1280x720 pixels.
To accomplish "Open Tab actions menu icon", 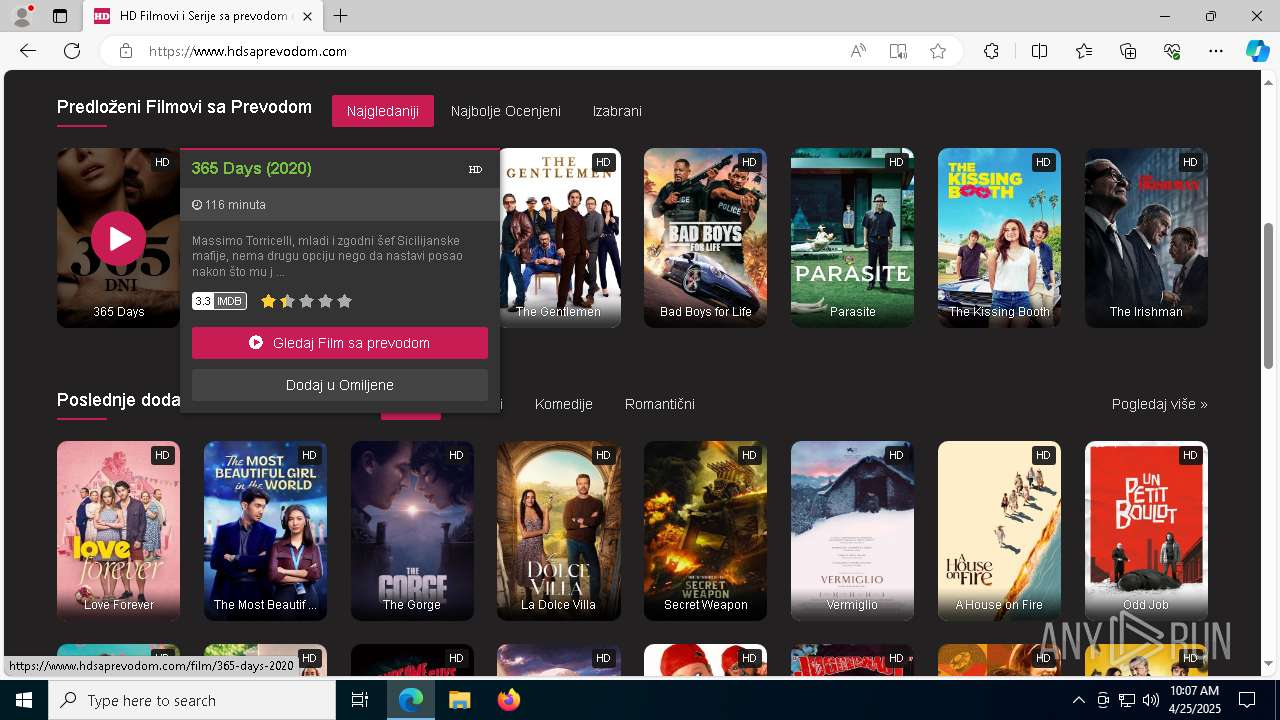I will tap(60, 16).
